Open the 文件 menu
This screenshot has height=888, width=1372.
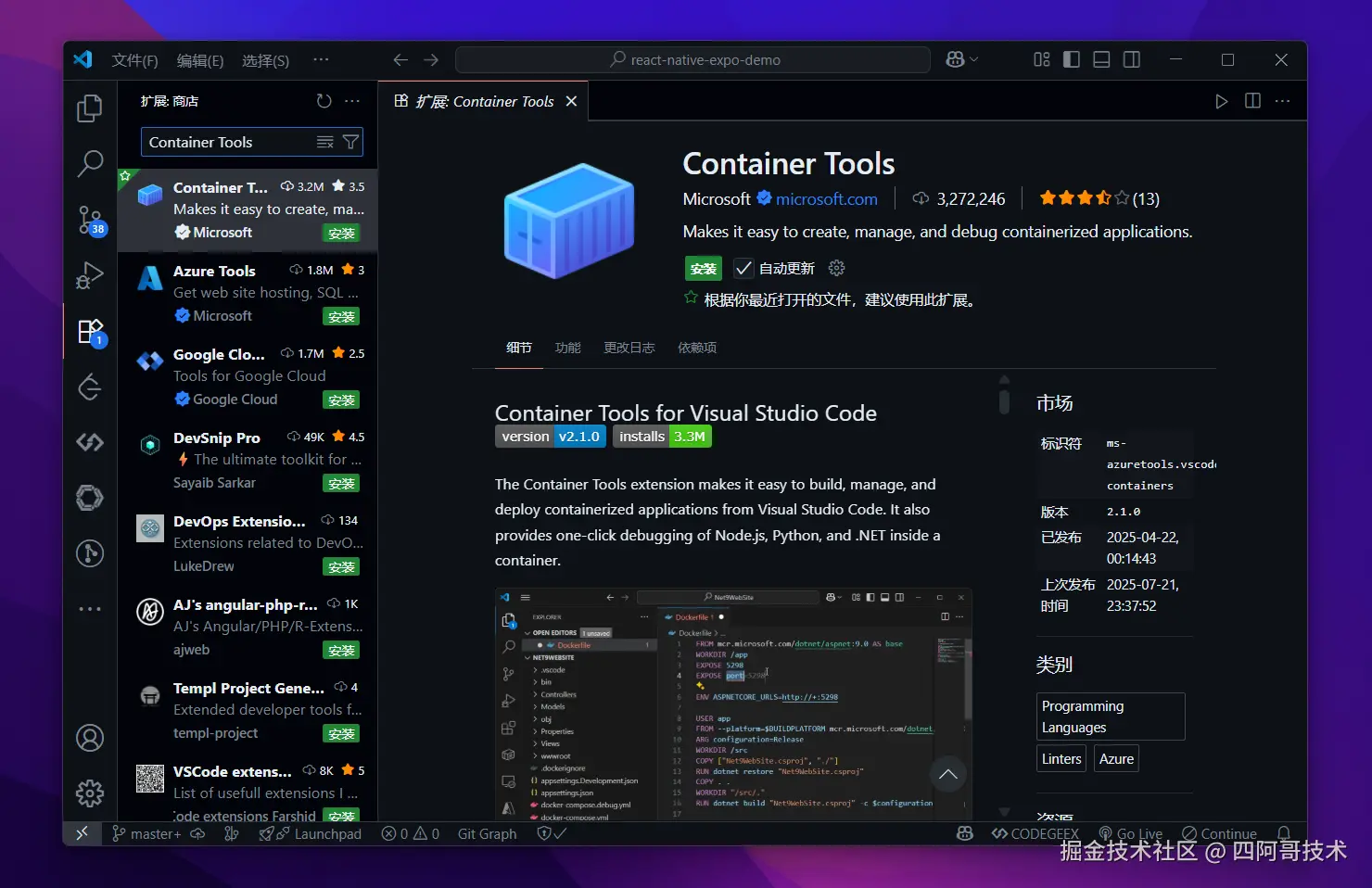pos(134,60)
